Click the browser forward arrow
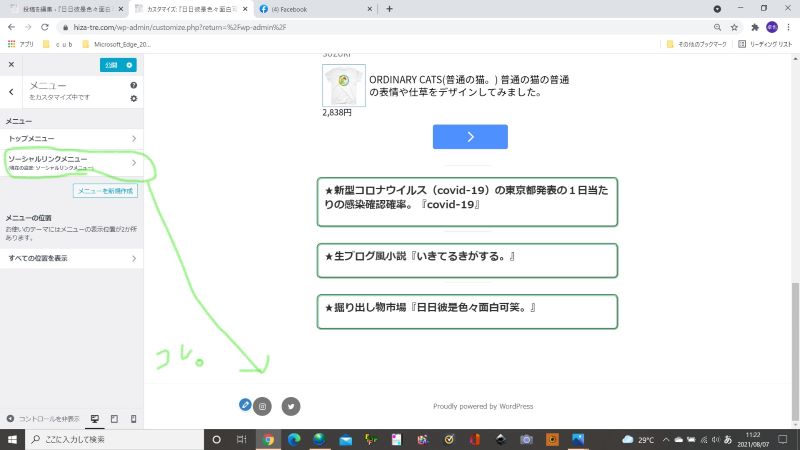Screen dimensions: 800x450 point(28,27)
